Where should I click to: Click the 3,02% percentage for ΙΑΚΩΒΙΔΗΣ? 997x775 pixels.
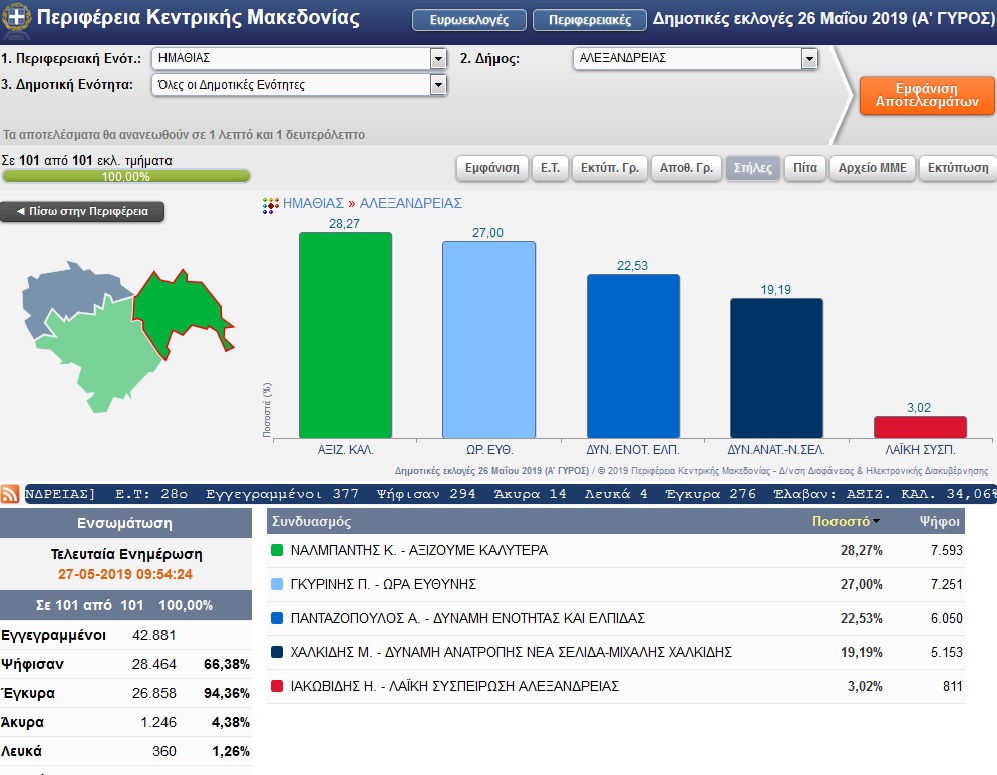865,687
